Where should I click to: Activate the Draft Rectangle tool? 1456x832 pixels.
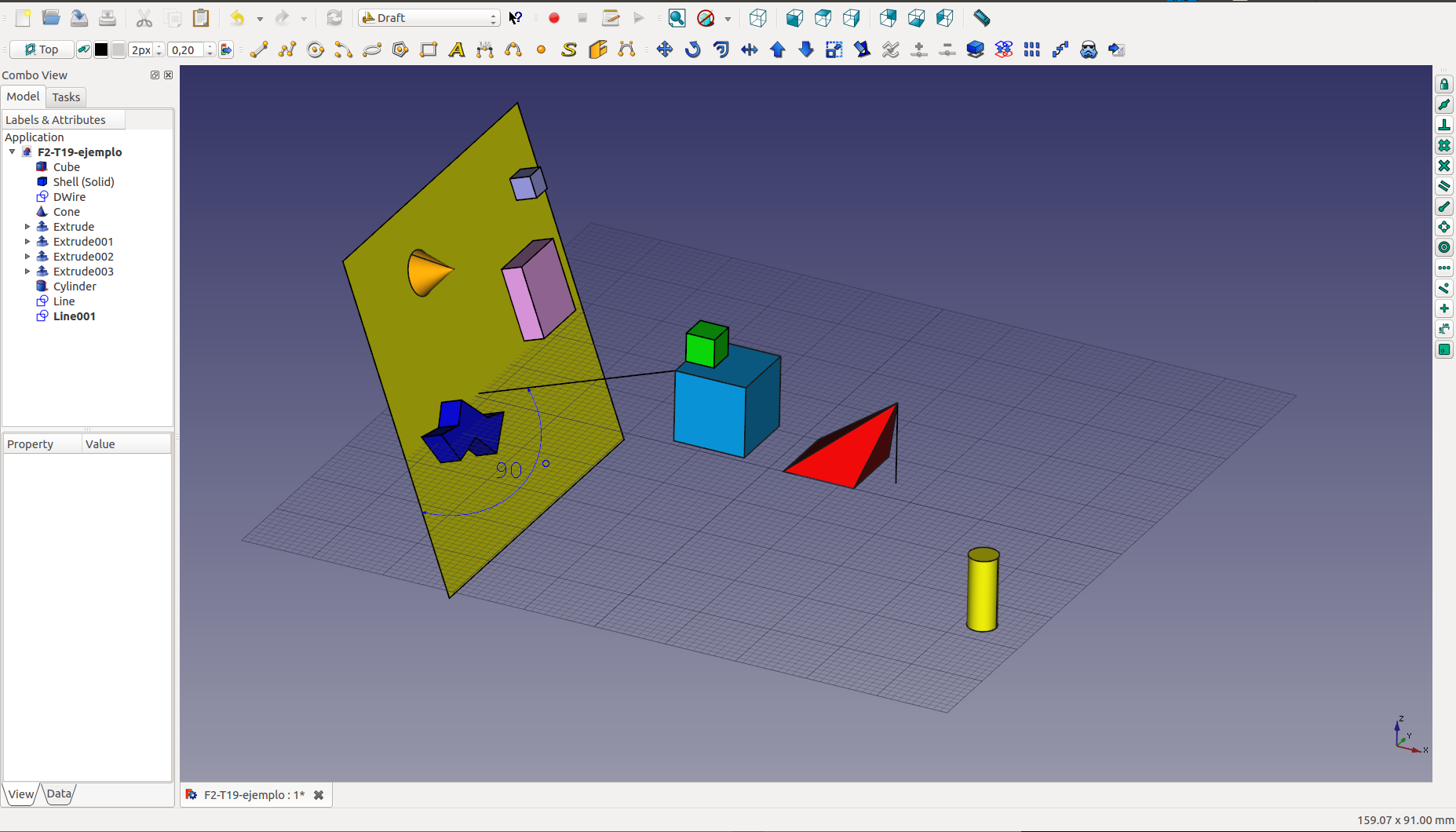coord(429,49)
